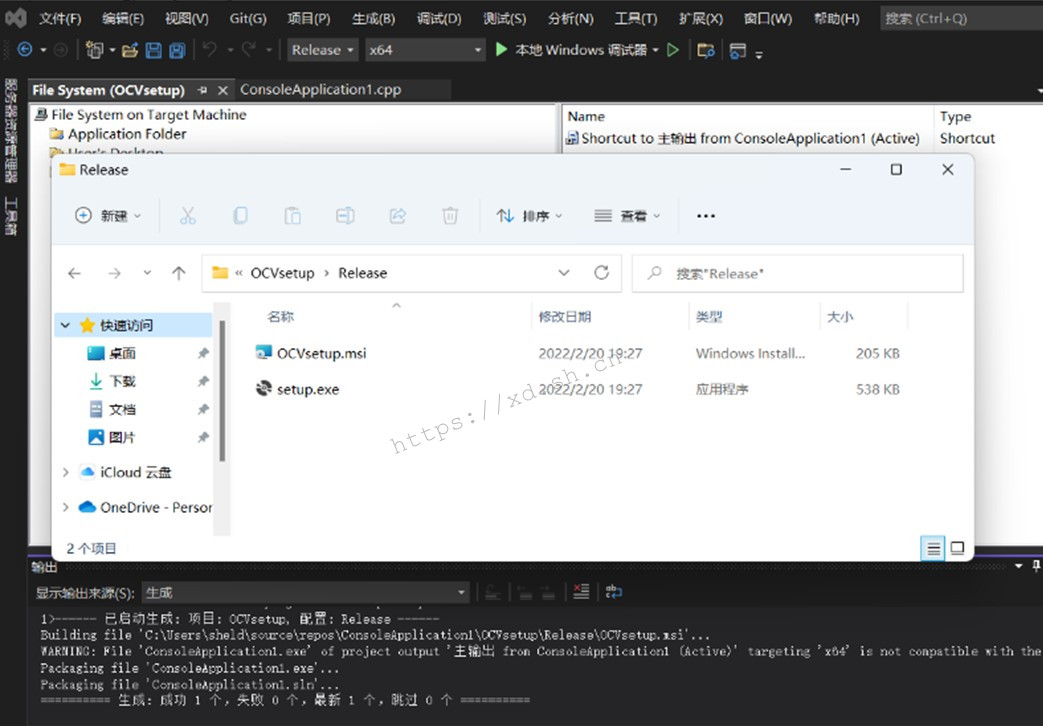
Task: Clear all output with the red X icon
Action: tap(581, 592)
